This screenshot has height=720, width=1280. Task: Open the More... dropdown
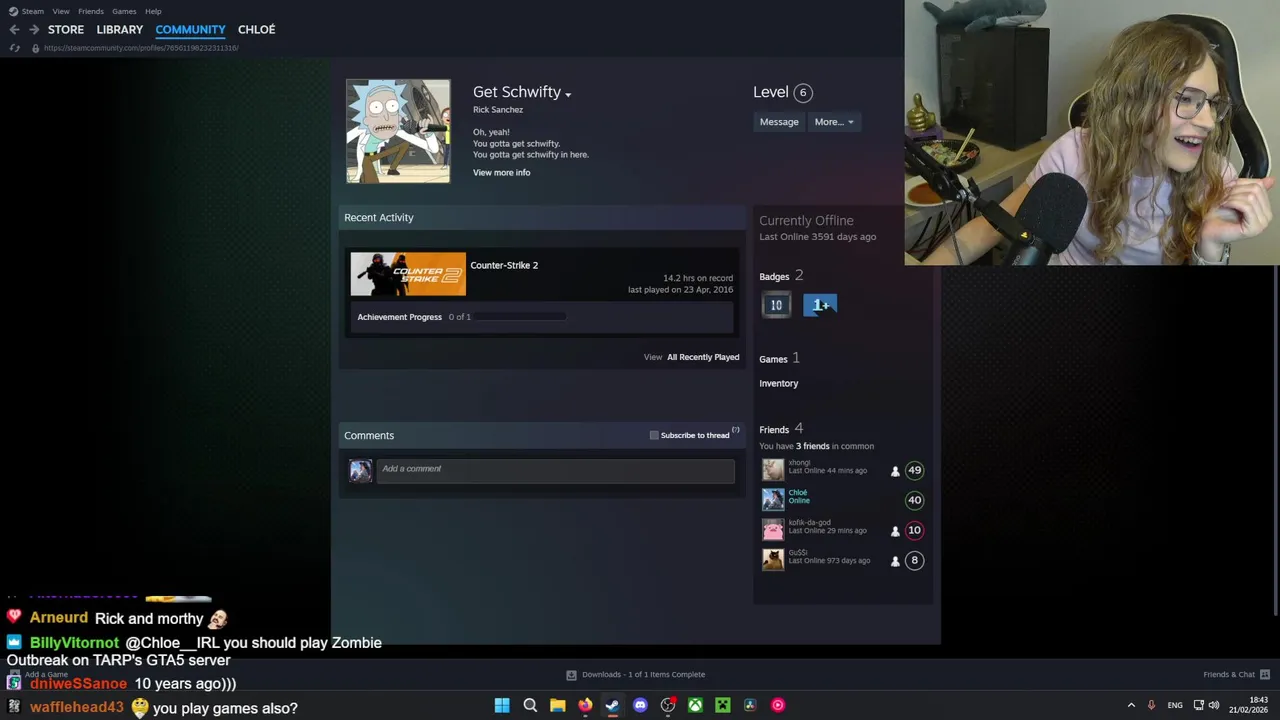pyautogui.click(x=833, y=122)
